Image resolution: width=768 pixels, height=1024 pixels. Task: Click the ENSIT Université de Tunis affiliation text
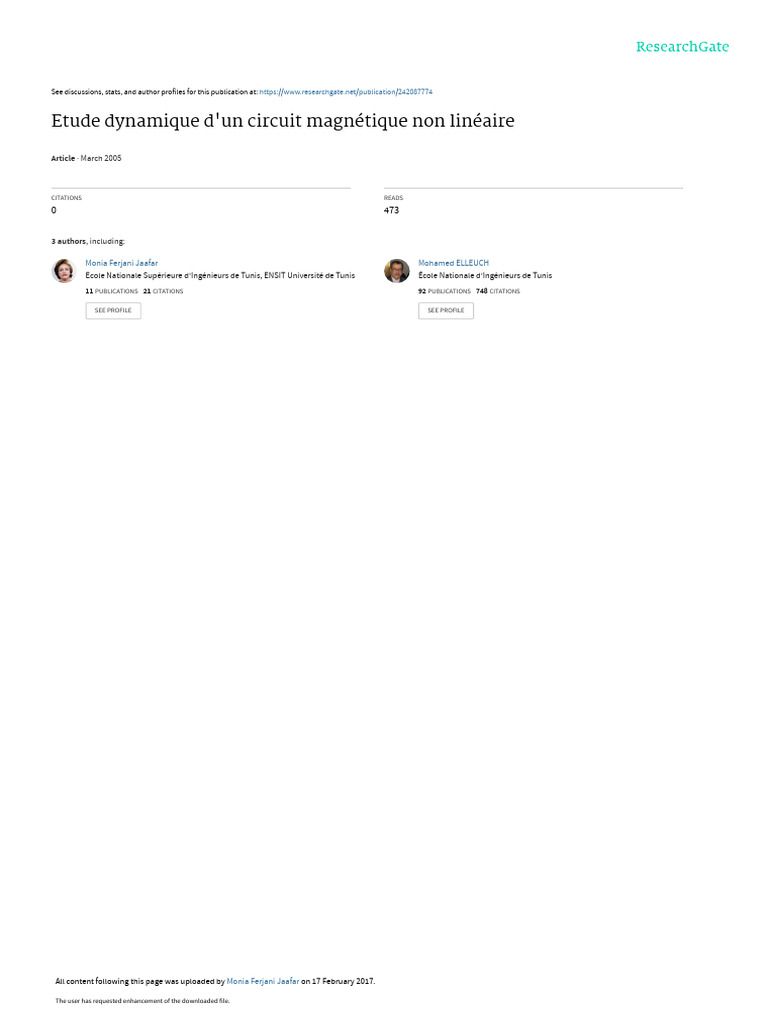(310, 276)
